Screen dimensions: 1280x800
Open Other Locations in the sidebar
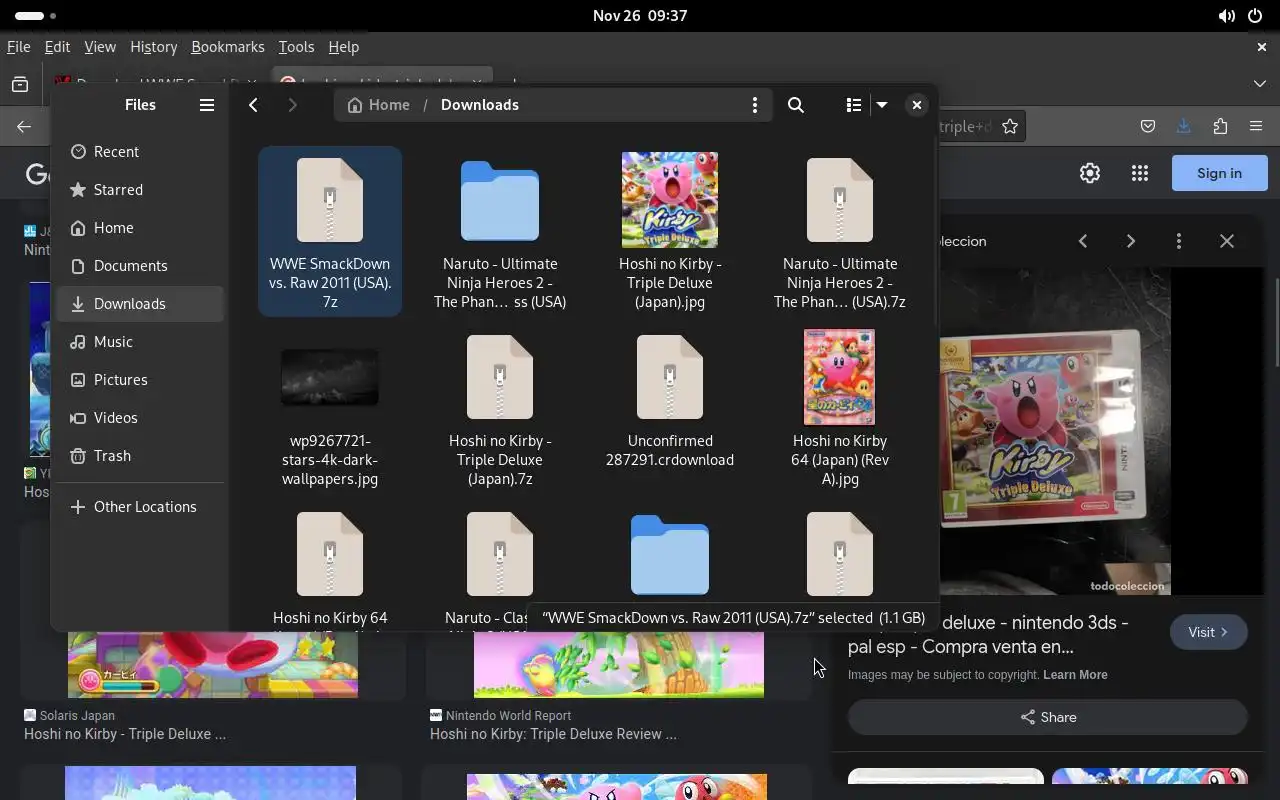[140, 507]
